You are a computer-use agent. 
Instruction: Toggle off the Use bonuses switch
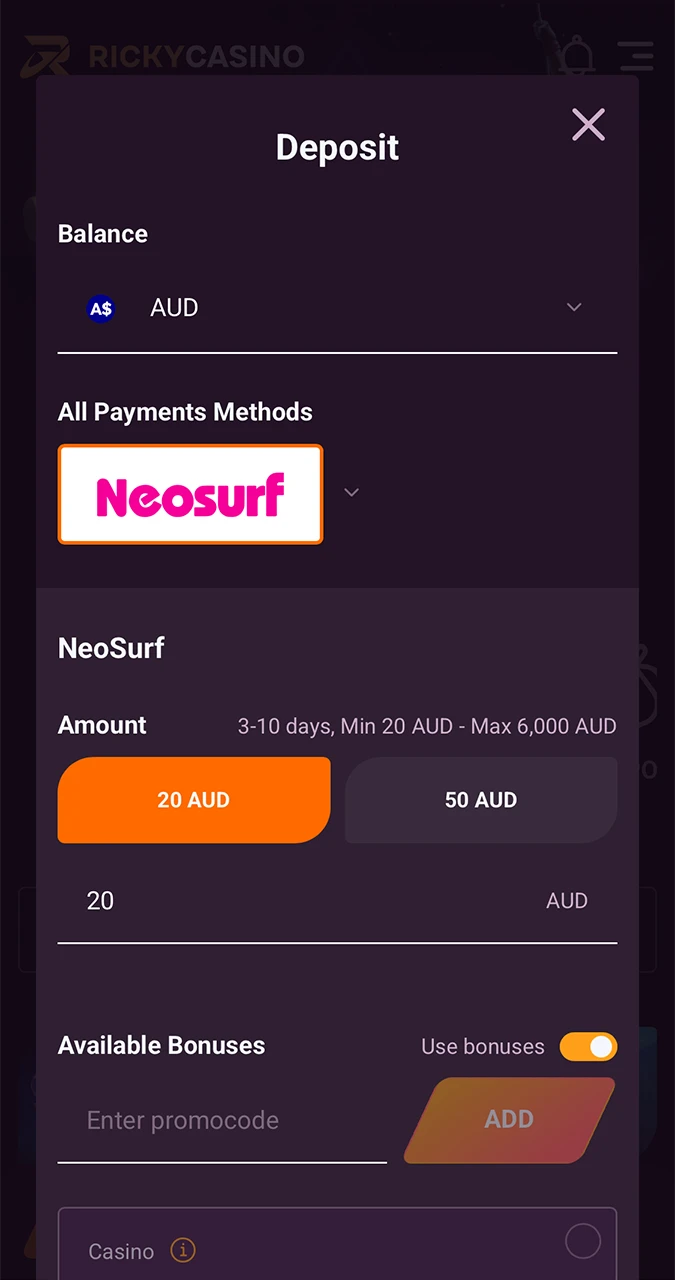coord(588,1046)
